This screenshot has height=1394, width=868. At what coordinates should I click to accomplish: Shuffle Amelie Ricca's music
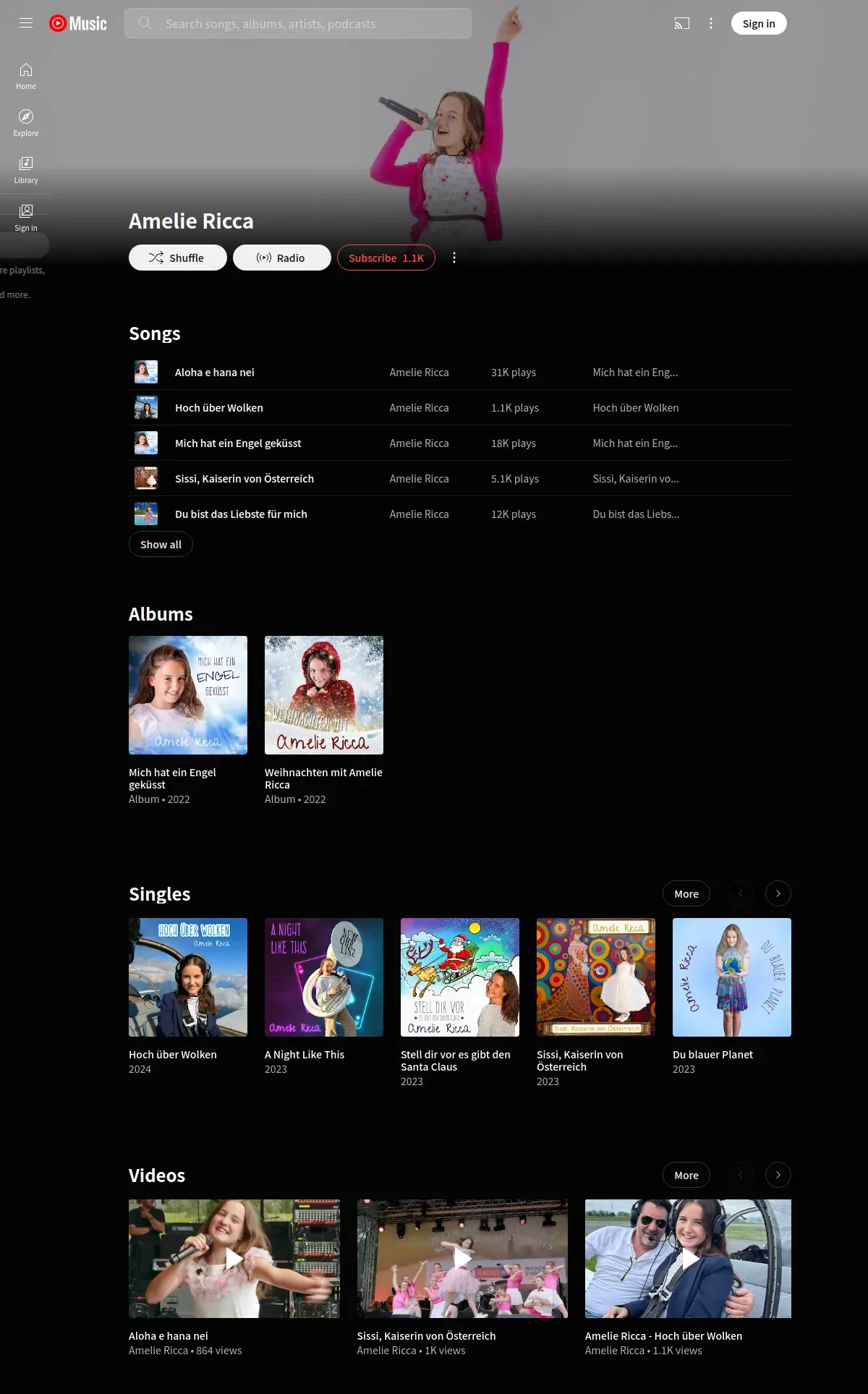tap(178, 258)
